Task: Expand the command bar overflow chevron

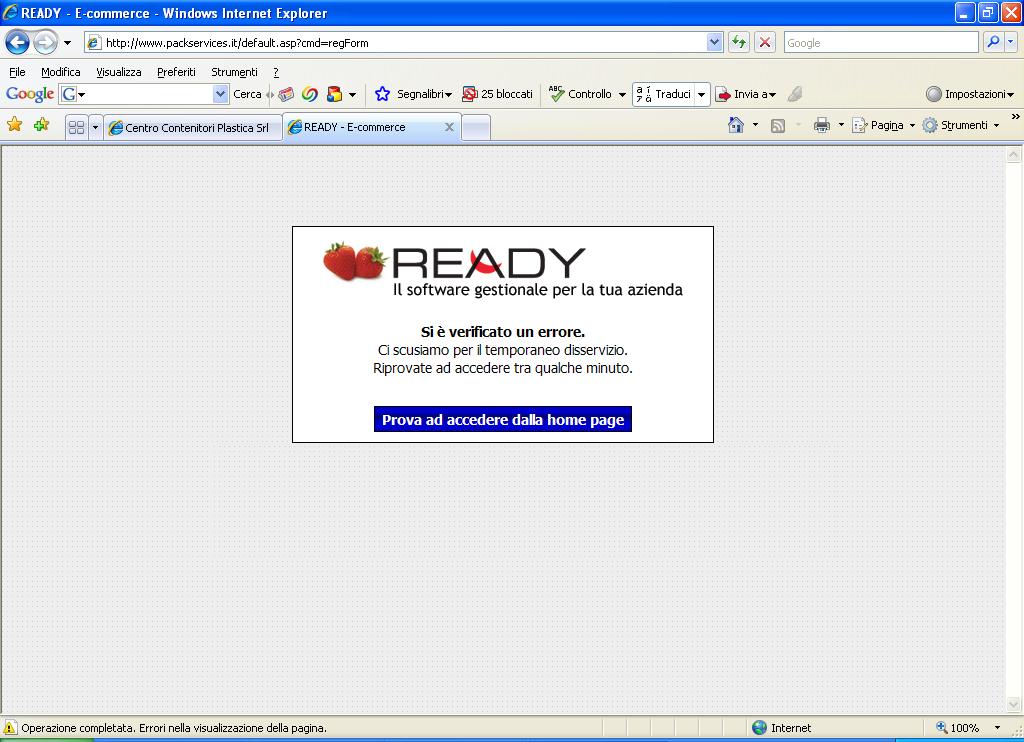Action: coord(1016,117)
